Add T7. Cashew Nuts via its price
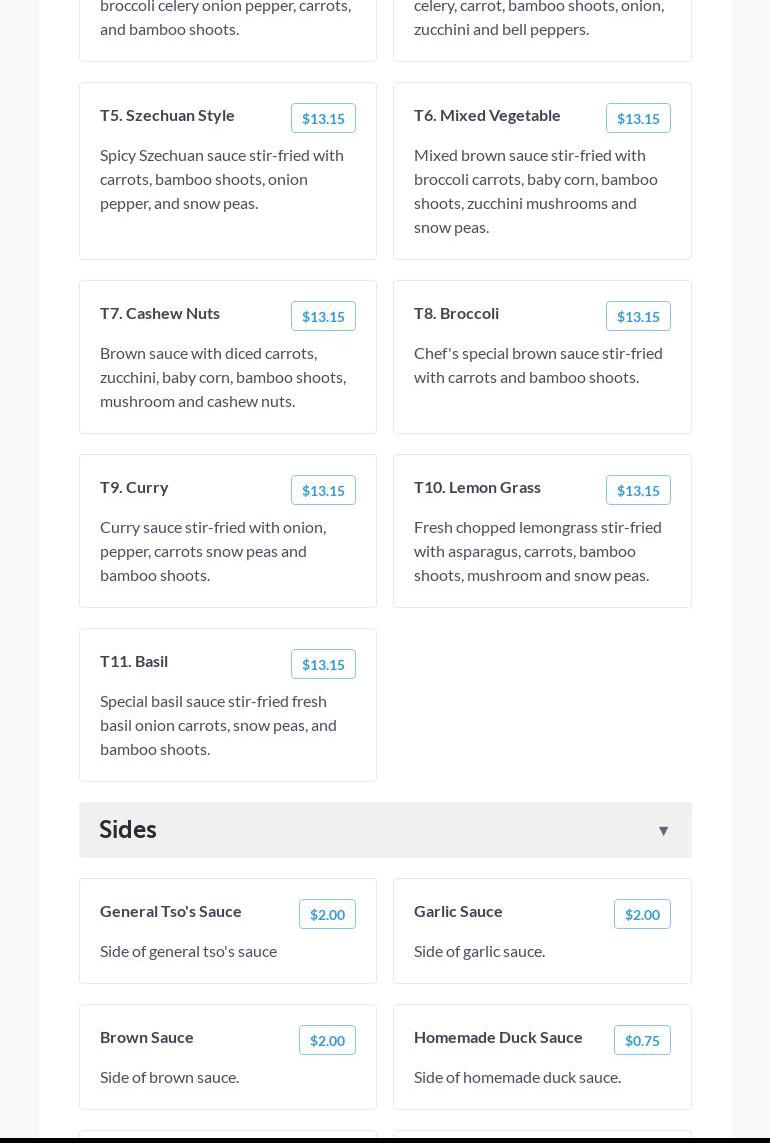 pyautogui.click(x=323, y=316)
